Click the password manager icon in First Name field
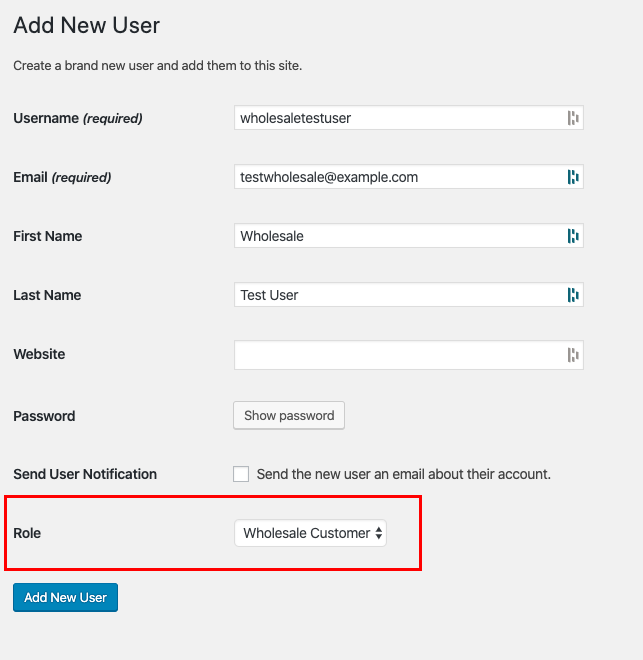The image size is (643, 660). 573,236
